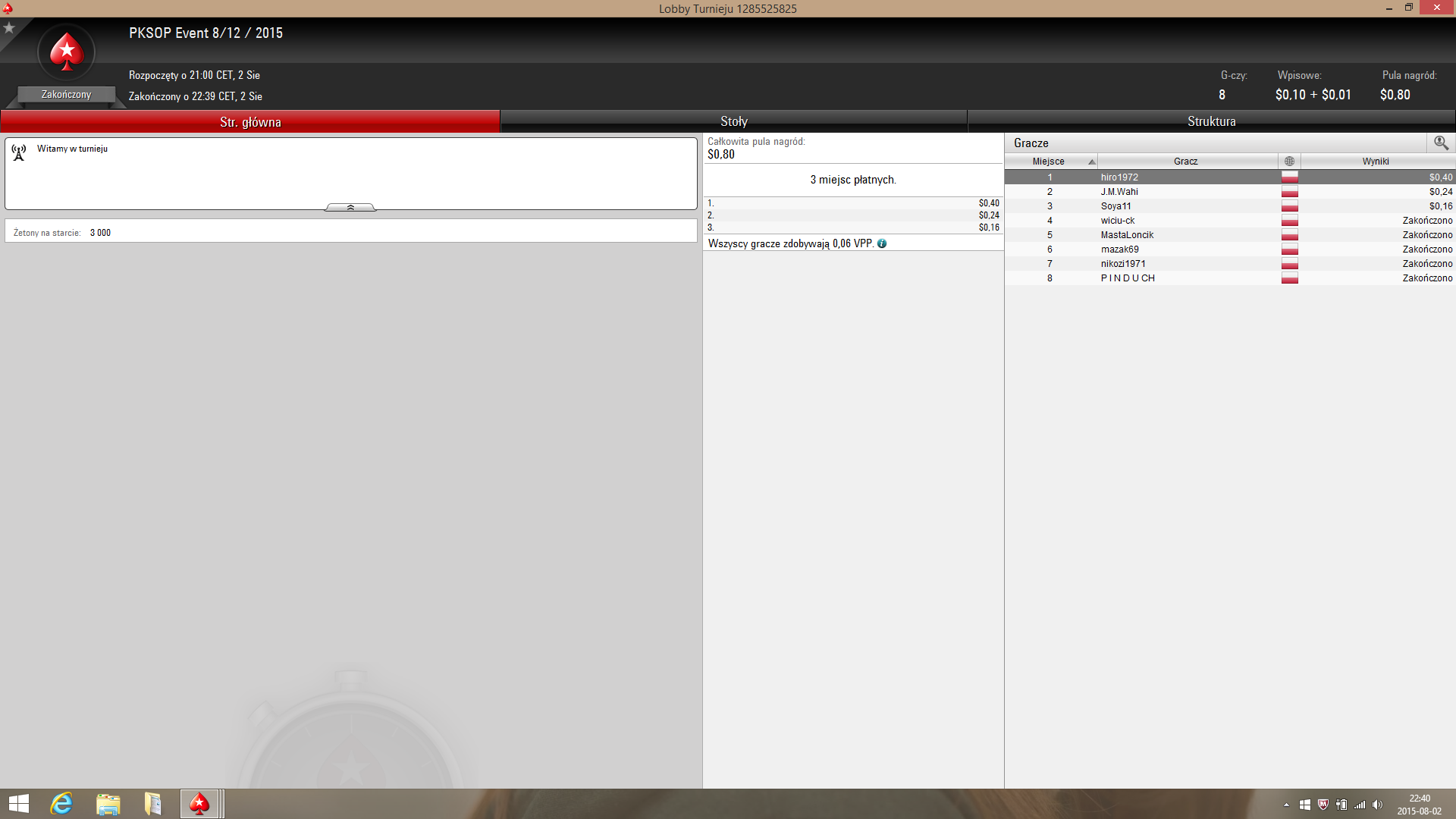The image size is (1456, 819).
Task: Click "Rozpoczęty o 21:00 CET, 2 Sie" text
Action: pyautogui.click(x=194, y=75)
